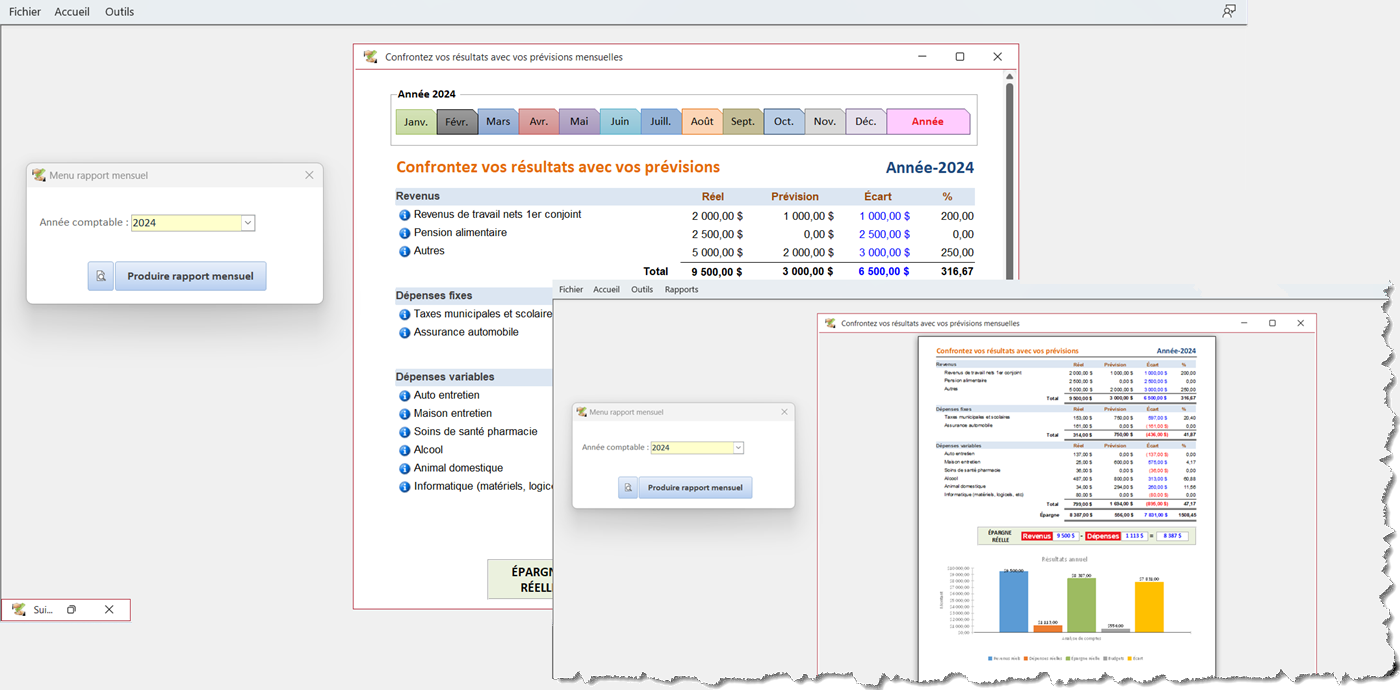The height and width of the screenshot is (690, 1400).
Task: Click info icon beside Revenus de travail nets
Action: click(x=404, y=215)
